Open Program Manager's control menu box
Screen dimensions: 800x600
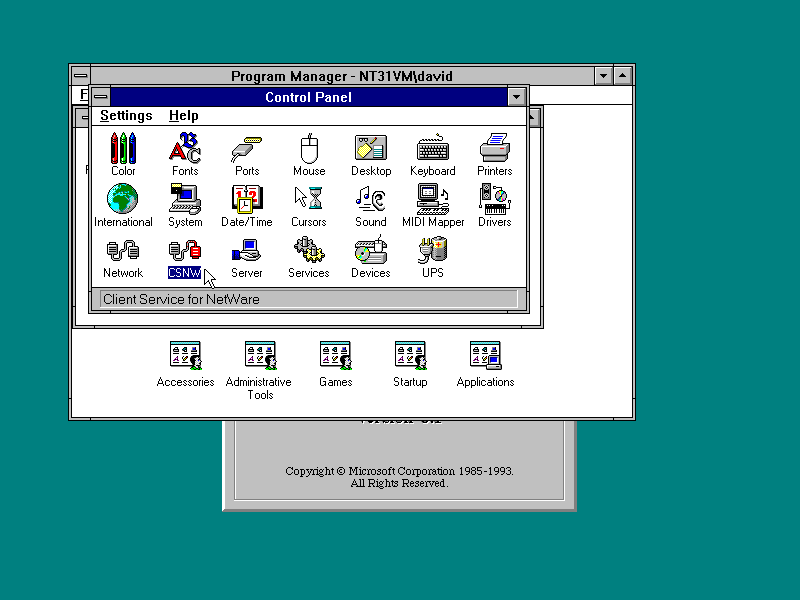tap(80, 76)
